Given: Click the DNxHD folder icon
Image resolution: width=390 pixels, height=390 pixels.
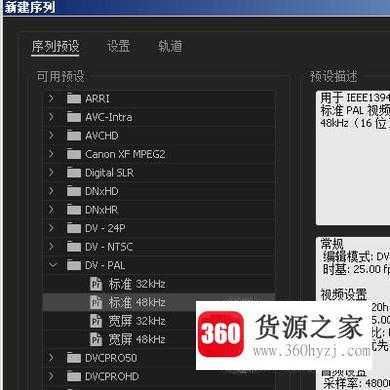Looking at the screenshot, I should point(74,191).
